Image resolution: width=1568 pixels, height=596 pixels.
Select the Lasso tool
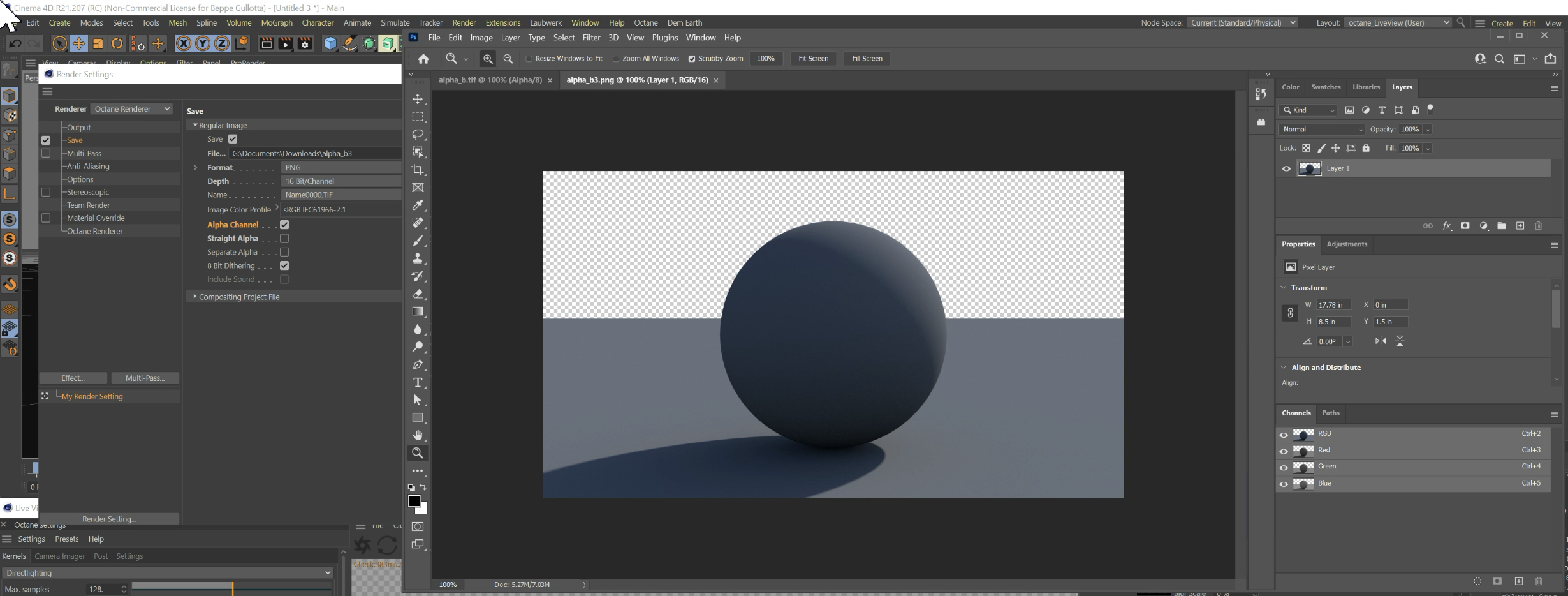(x=418, y=135)
